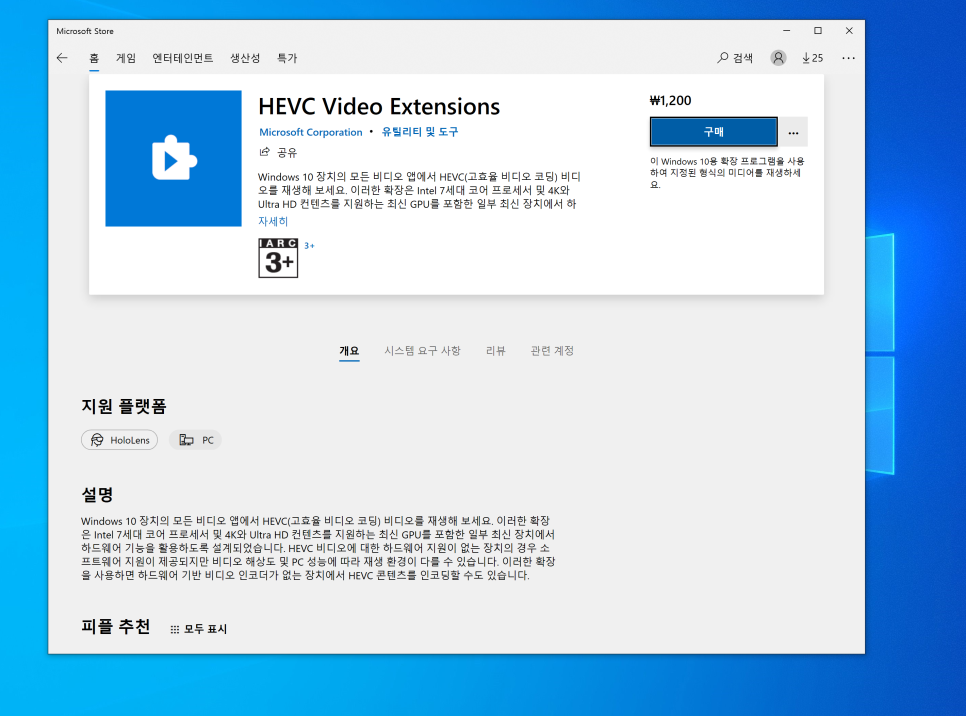The image size is (966, 716).
Task: Open downloads showing 25 updates
Action: click(813, 58)
